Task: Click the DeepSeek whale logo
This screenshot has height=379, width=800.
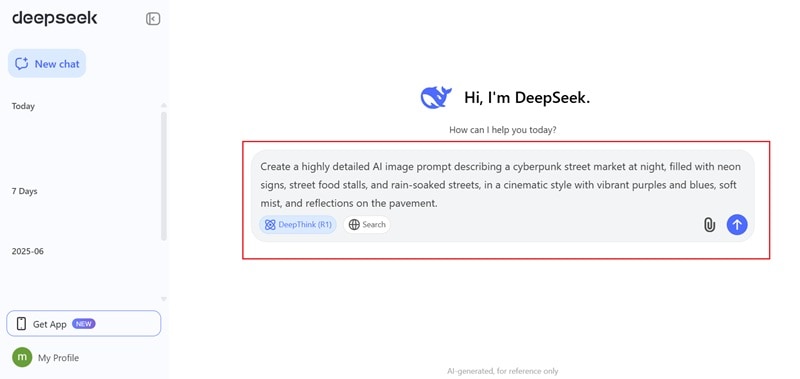Action: (x=436, y=97)
